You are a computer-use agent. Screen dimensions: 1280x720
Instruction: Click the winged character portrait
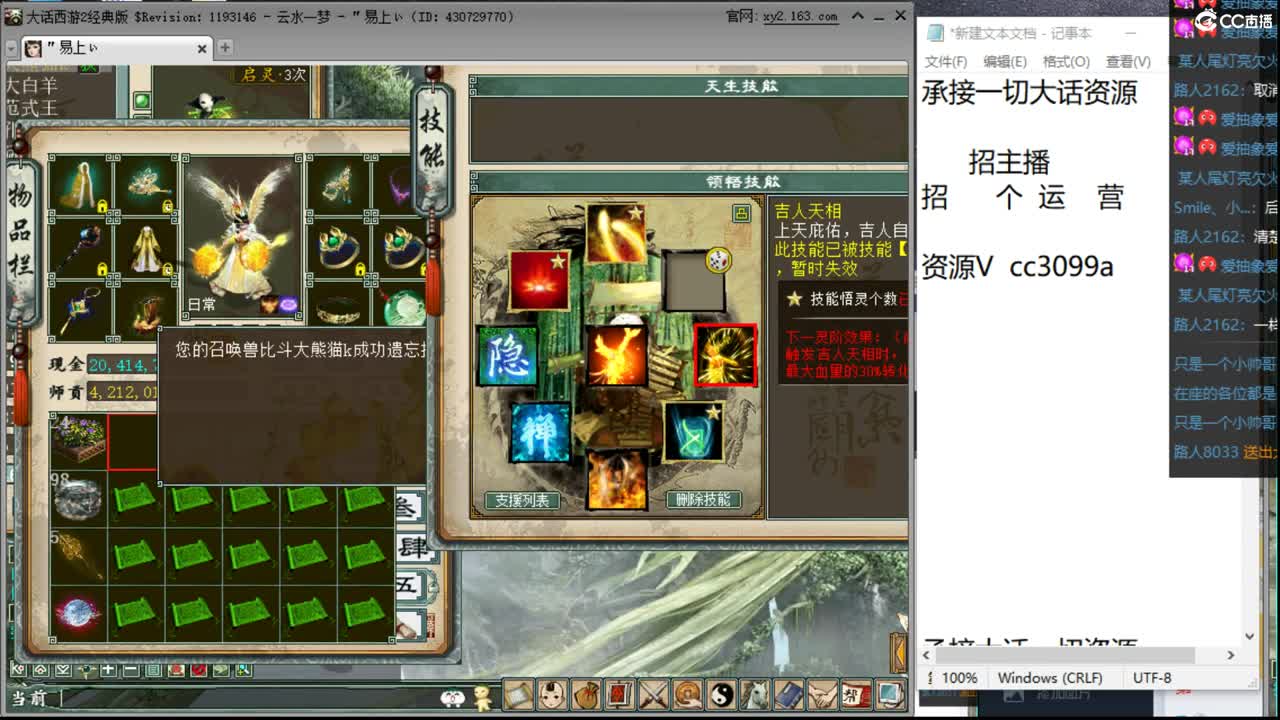242,236
